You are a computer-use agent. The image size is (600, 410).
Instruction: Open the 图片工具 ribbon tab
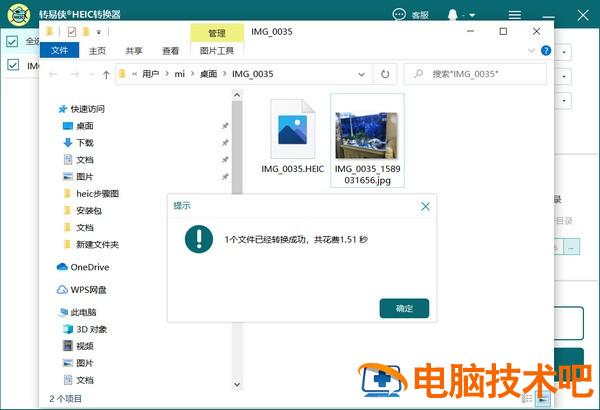217,51
